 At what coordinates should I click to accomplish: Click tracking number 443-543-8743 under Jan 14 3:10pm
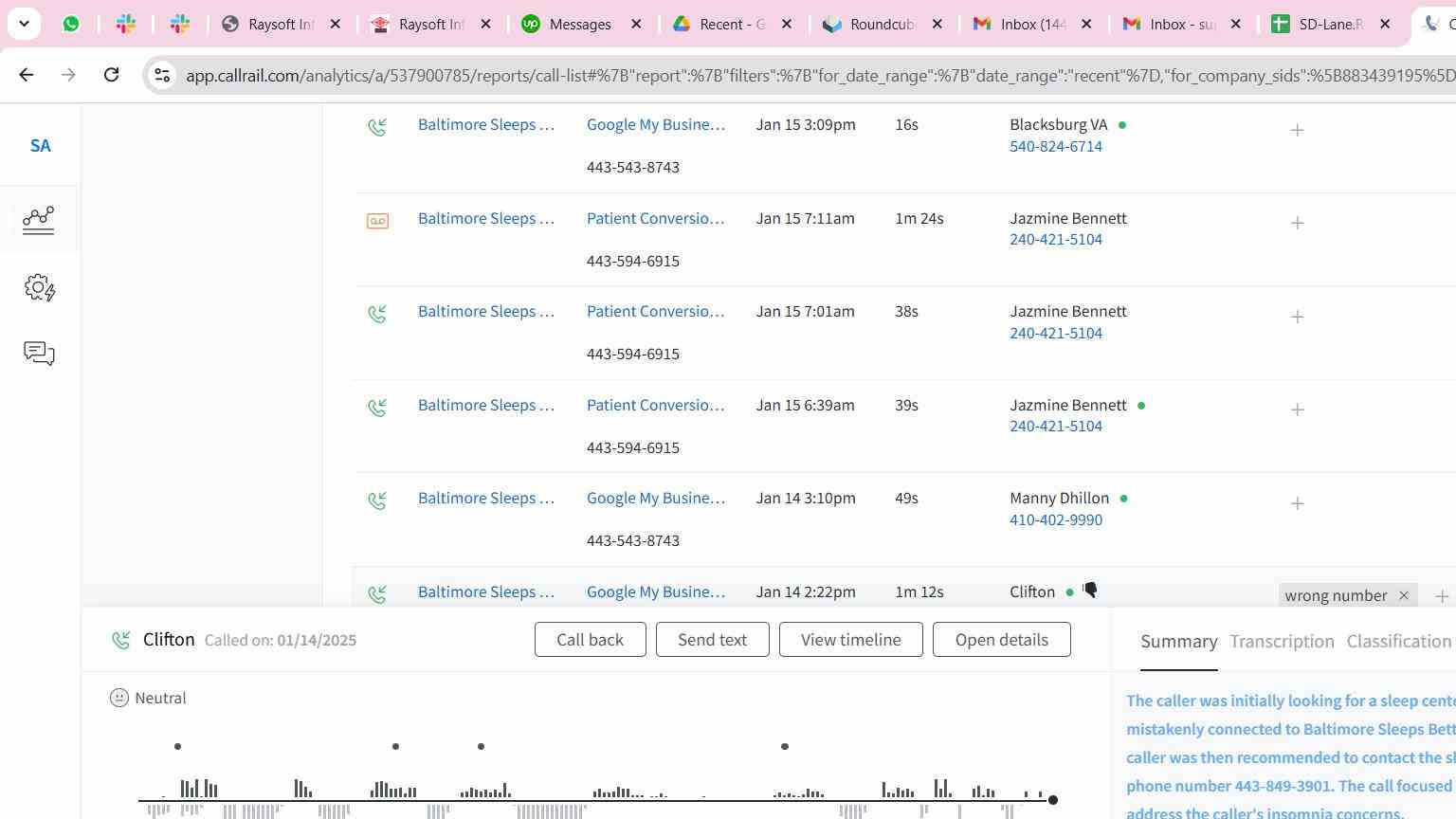coord(632,540)
